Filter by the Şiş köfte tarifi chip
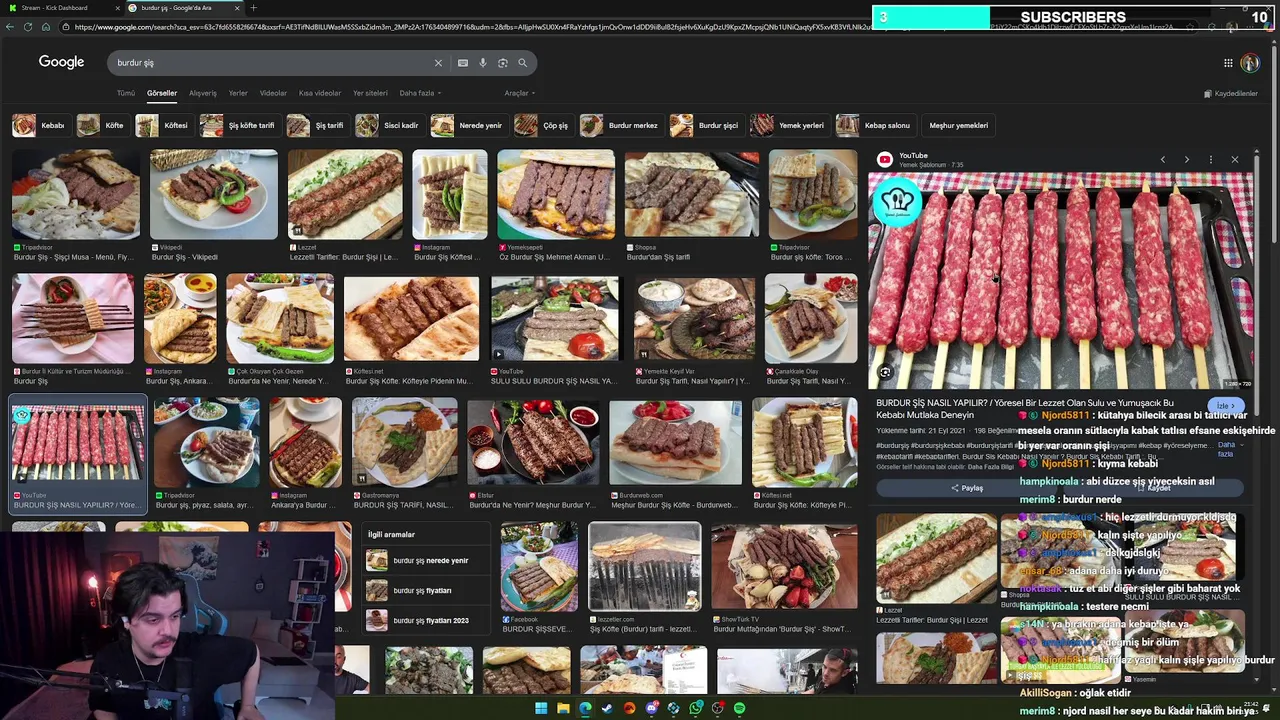1280x720 pixels. (x=239, y=125)
